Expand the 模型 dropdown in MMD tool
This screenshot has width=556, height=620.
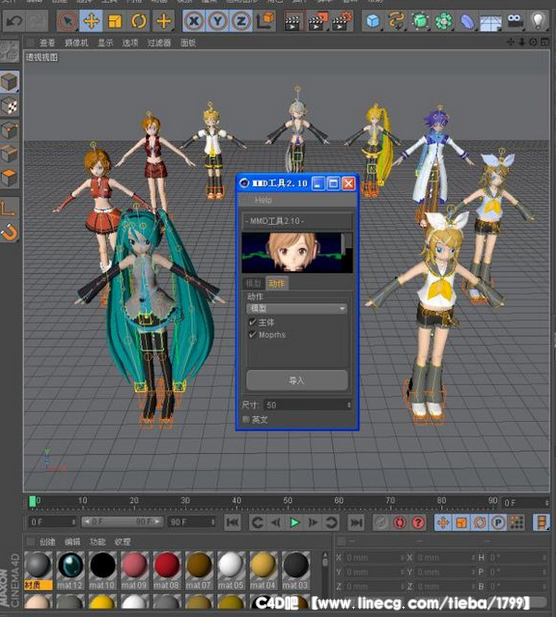297,308
